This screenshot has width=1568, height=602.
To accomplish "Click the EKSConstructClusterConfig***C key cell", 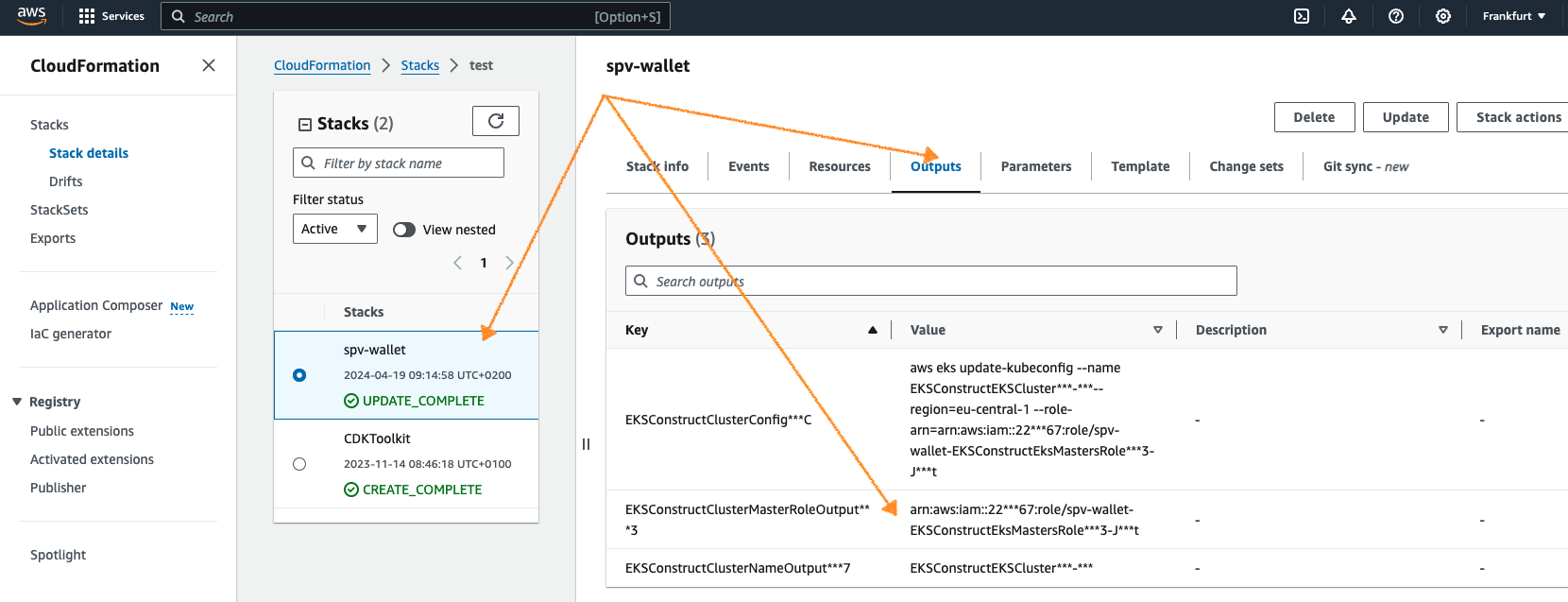I will click(x=719, y=420).
